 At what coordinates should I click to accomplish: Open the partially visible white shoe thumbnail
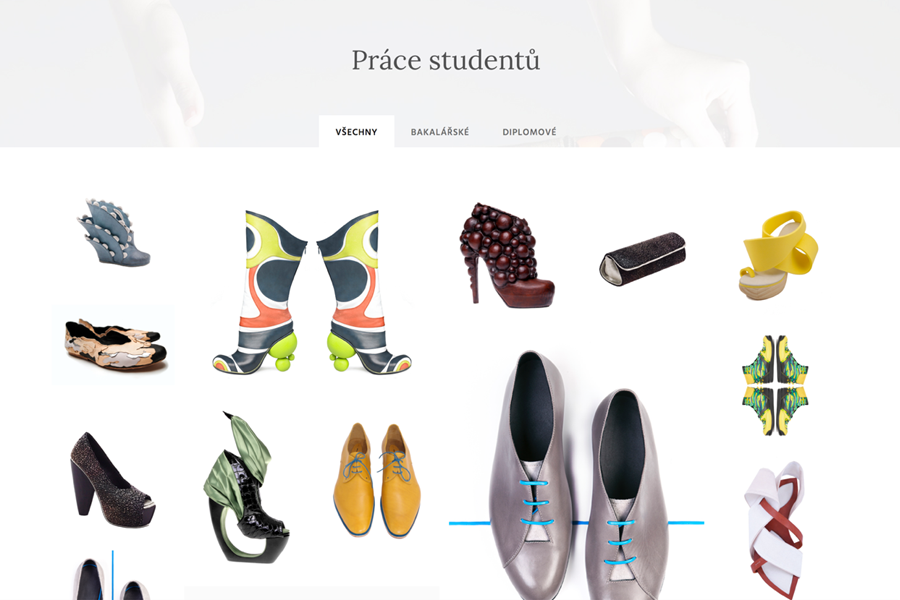click(x=112, y=576)
